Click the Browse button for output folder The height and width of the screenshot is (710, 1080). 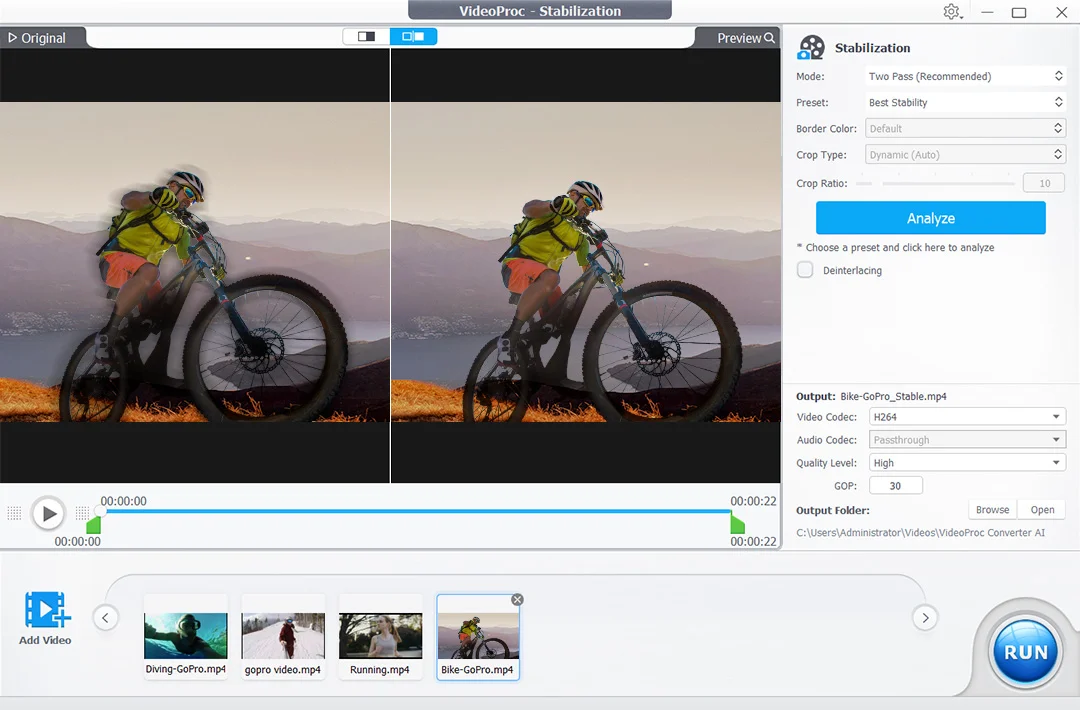point(991,509)
